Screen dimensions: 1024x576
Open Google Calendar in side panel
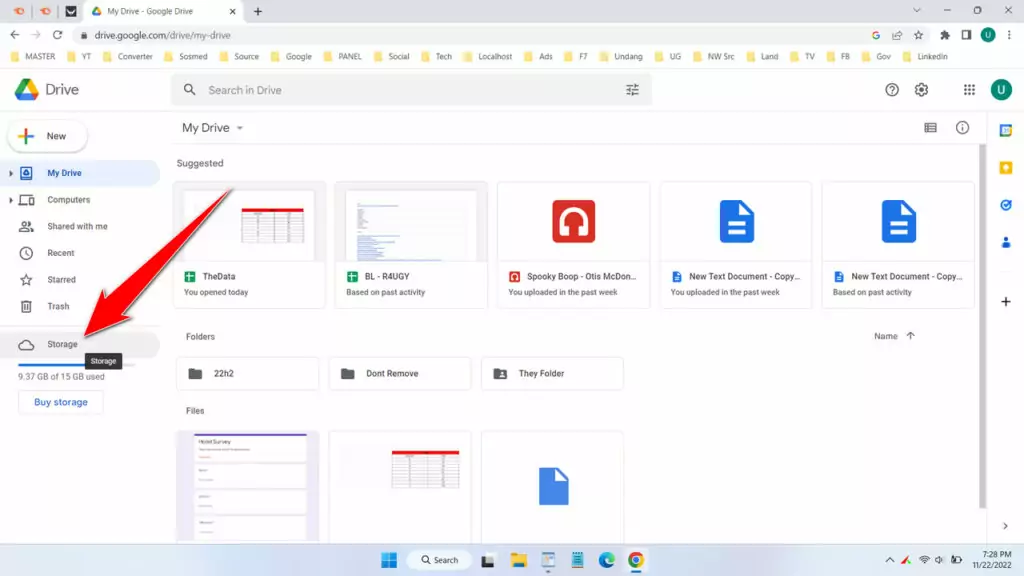point(1006,131)
